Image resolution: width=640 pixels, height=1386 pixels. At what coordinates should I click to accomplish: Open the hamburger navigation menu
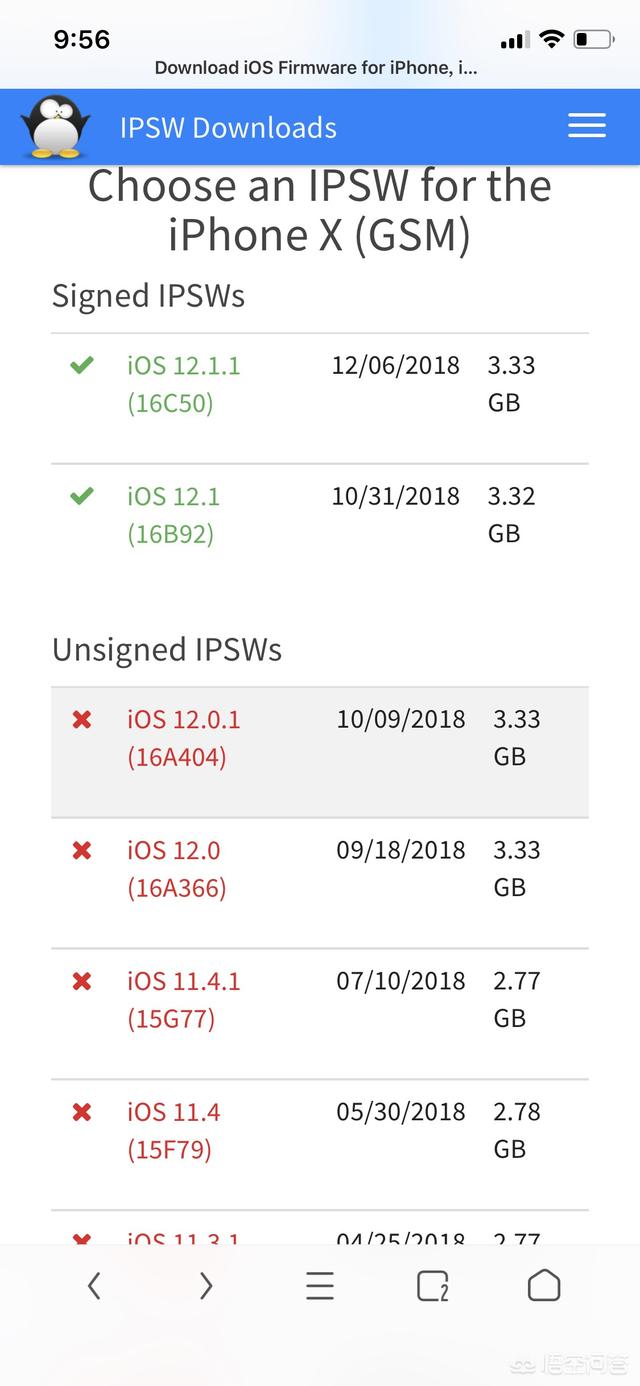(586, 125)
